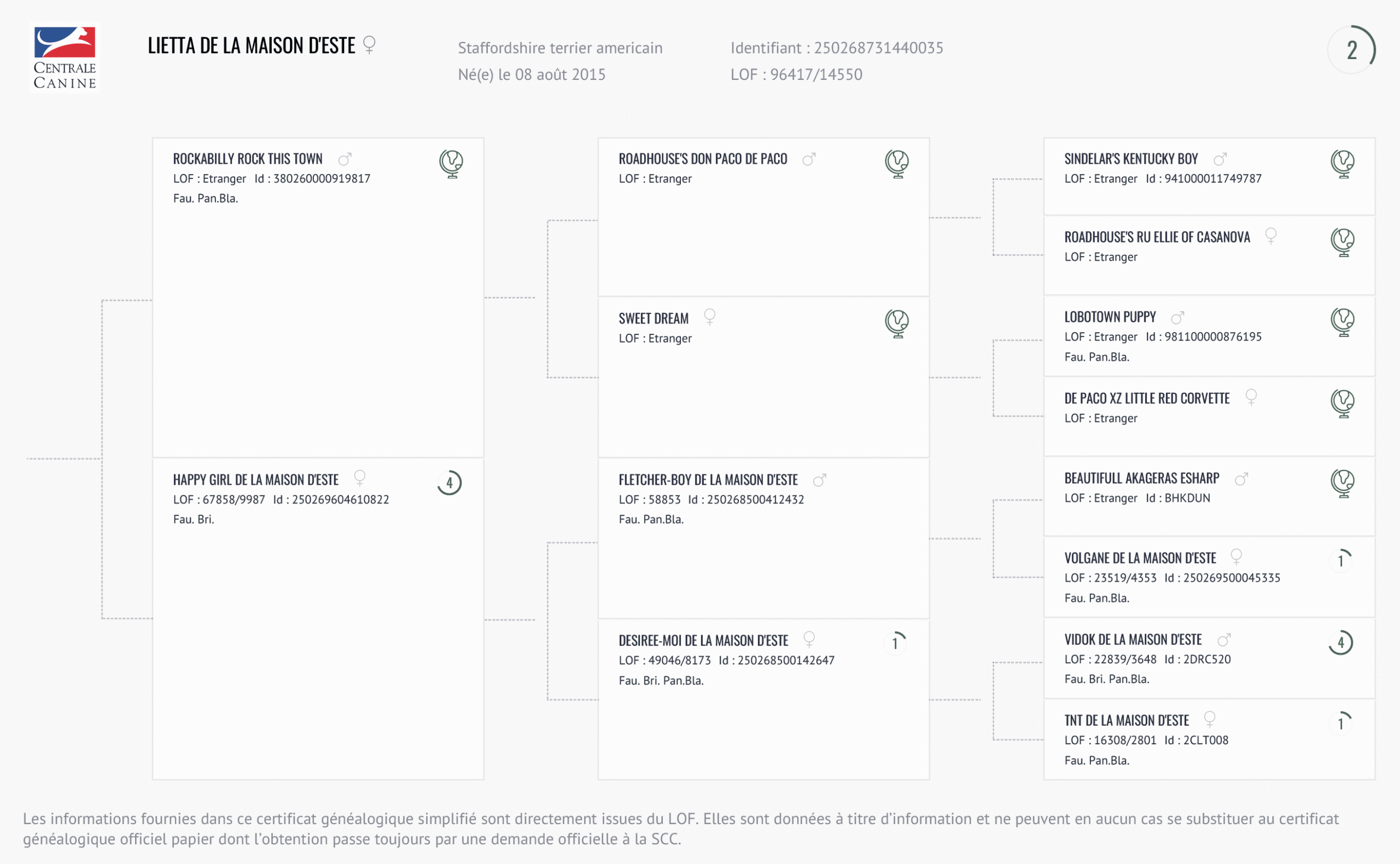Click globe icon for Lobotown Puppy
This screenshot has height=864, width=1400.
pos(1343,322)
